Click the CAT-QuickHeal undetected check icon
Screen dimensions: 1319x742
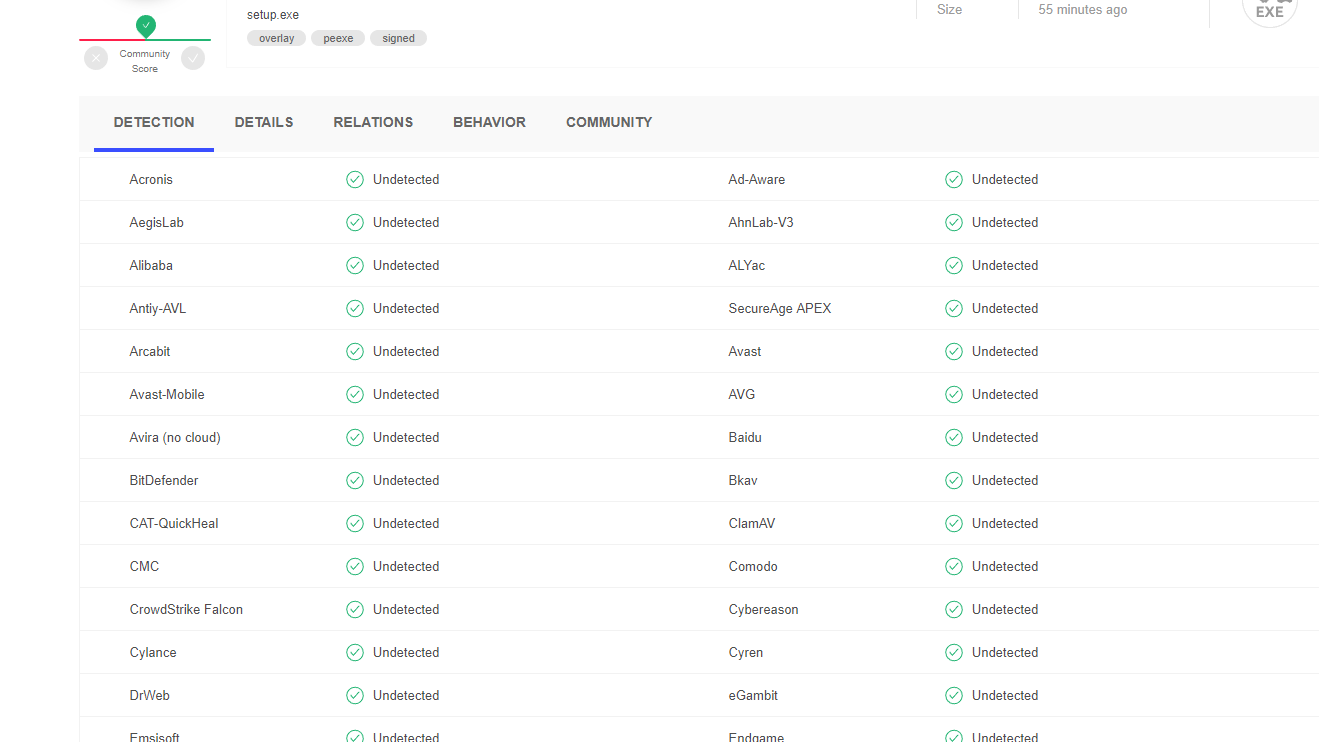(355, 523)
